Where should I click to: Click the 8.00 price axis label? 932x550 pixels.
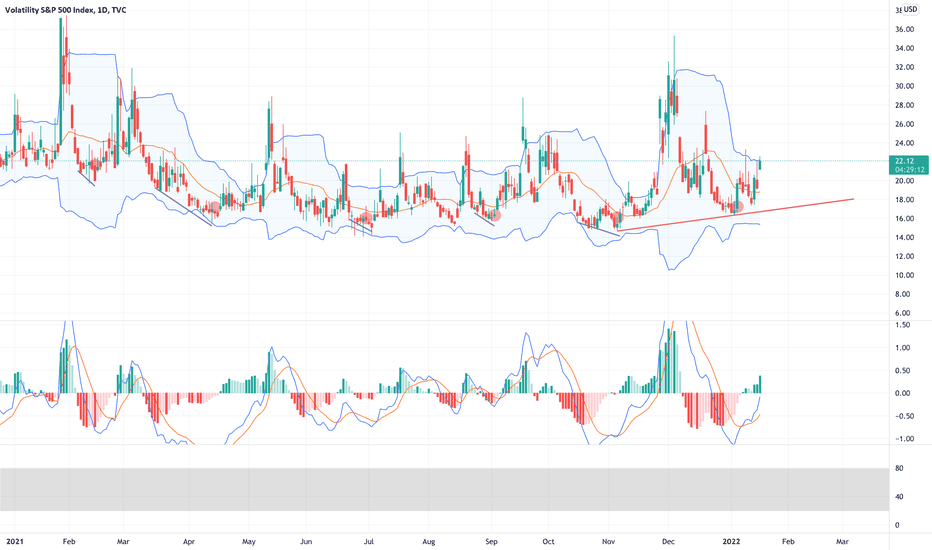pos(902,294)
